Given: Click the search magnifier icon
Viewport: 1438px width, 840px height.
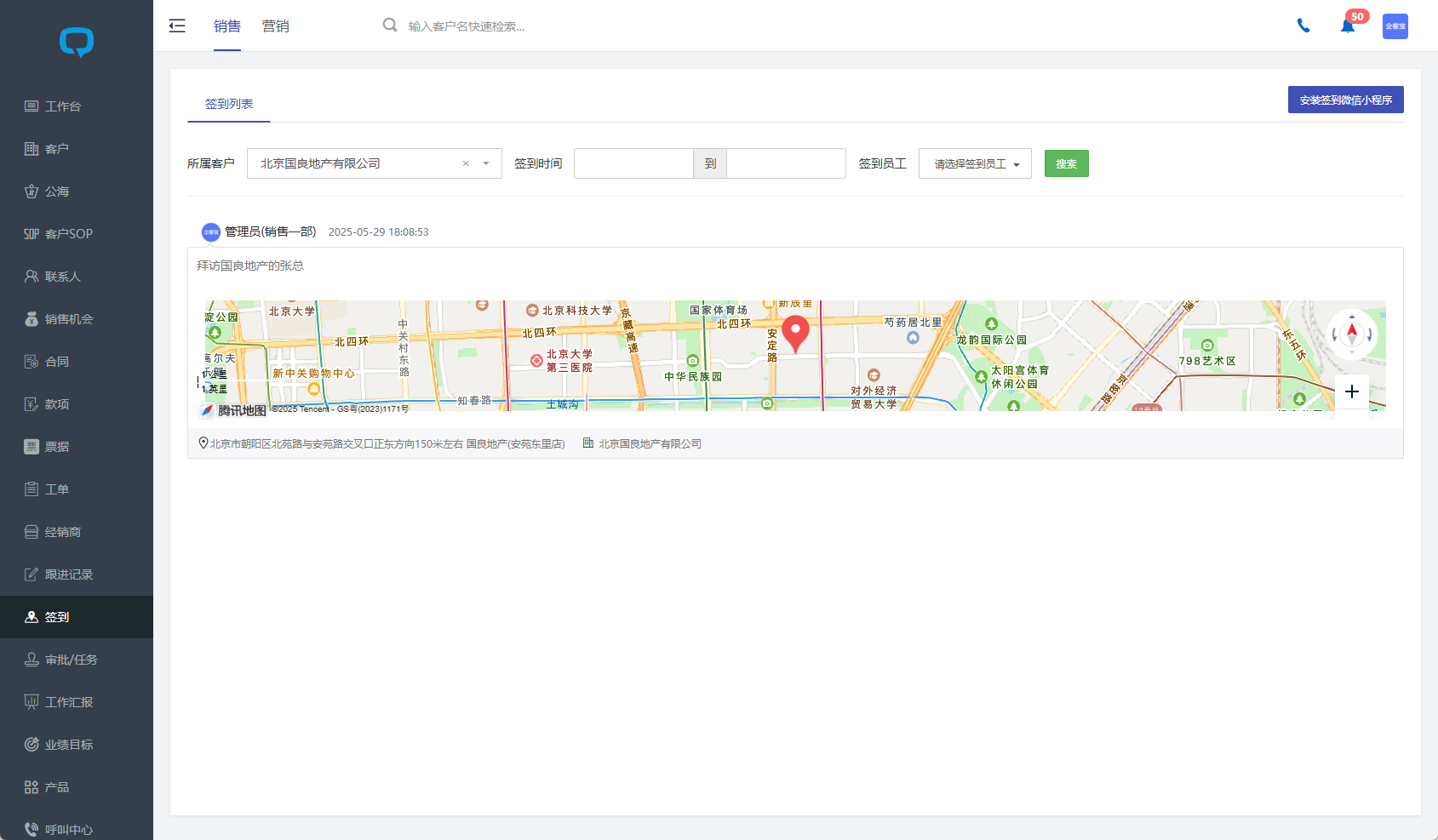Looking at the screenshot, I should coord(390,26).
